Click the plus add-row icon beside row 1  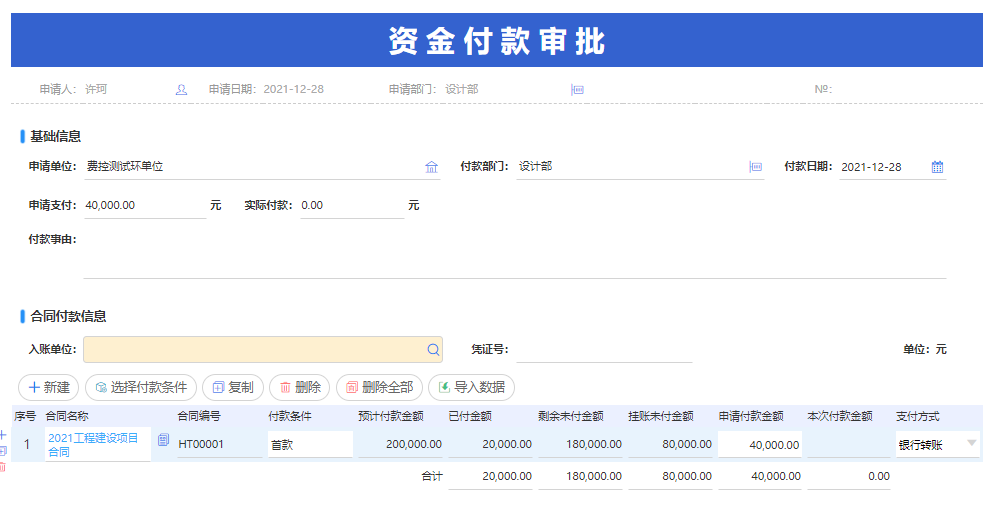3,435
